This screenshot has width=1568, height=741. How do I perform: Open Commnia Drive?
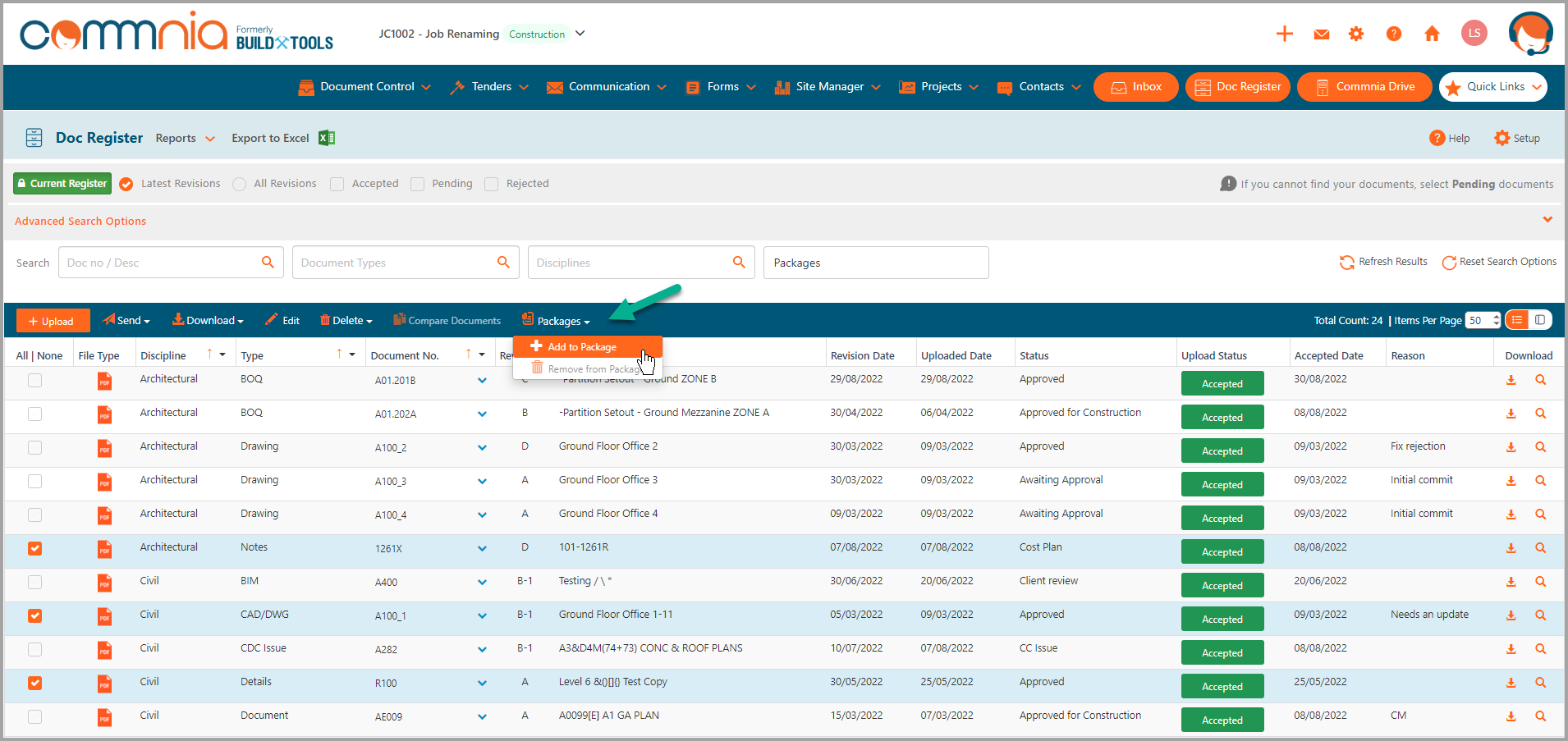1364,86
